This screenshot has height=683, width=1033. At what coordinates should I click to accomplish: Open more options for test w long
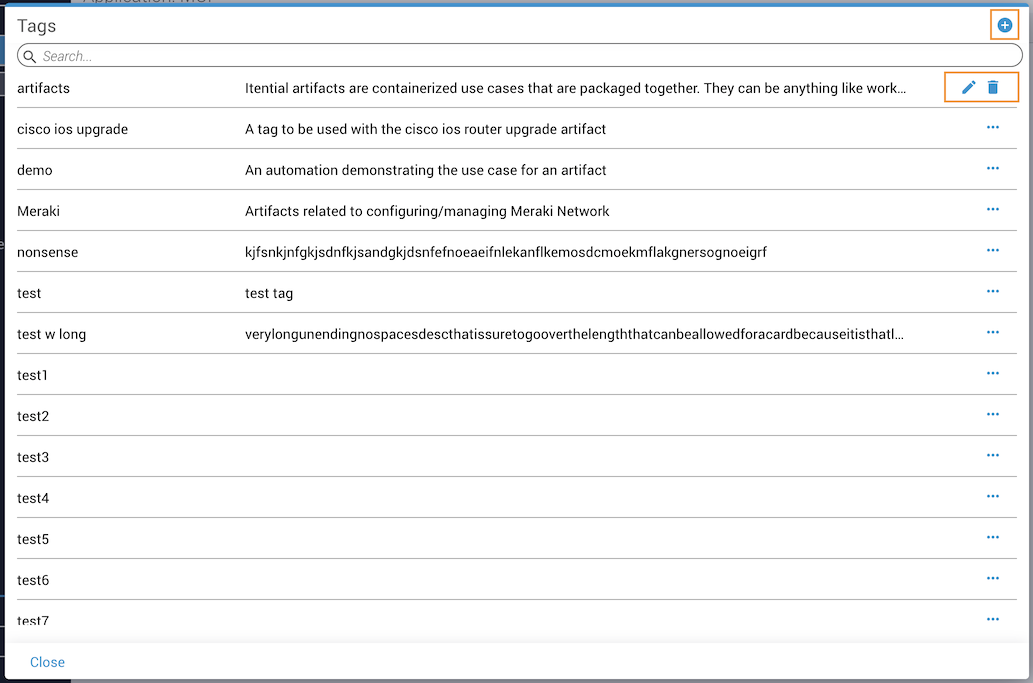pyautogui.click(x=993, y=332)
